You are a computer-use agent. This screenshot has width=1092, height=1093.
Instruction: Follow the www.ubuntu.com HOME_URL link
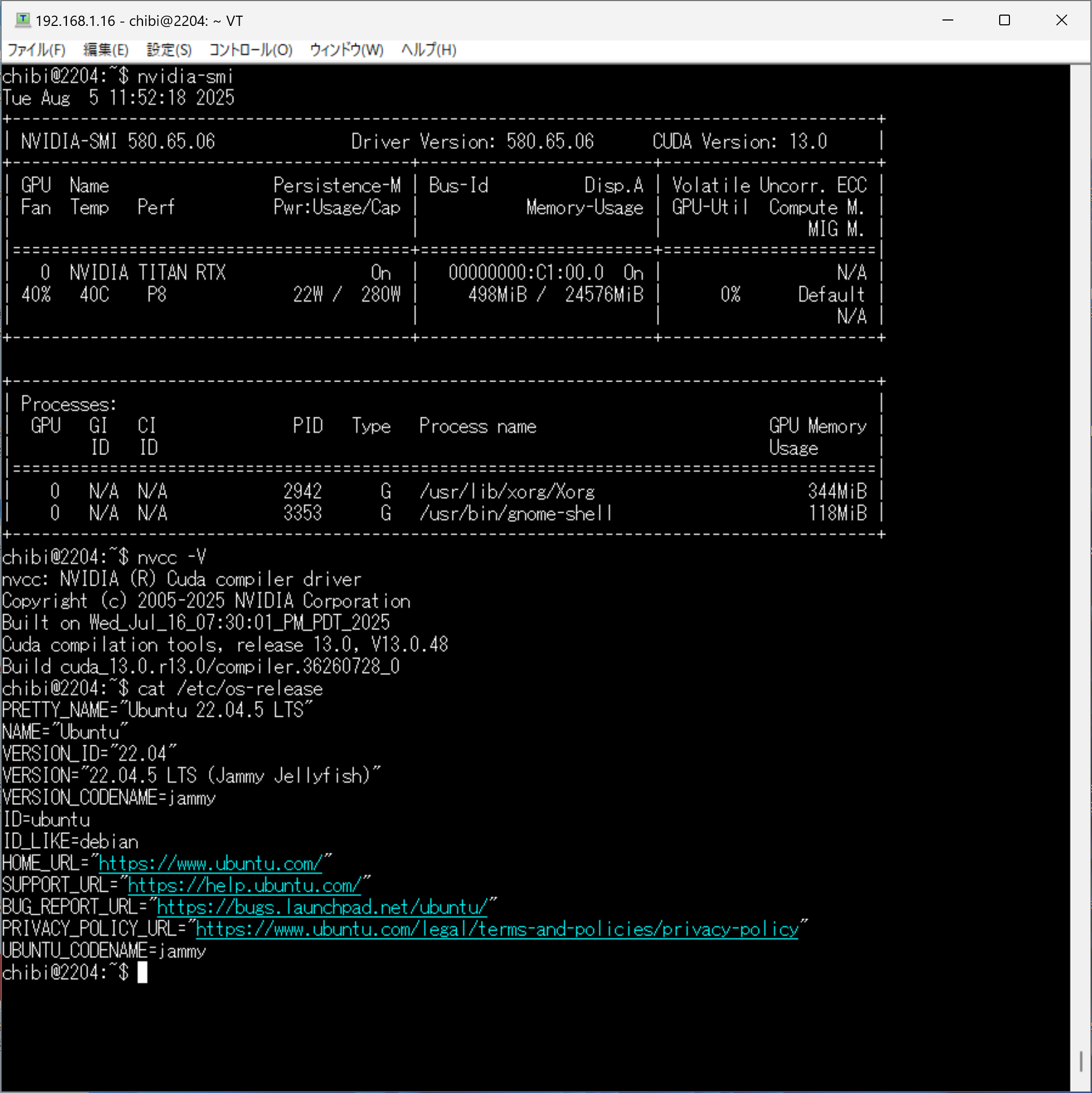pyautogui.click(x=211, y=864)
